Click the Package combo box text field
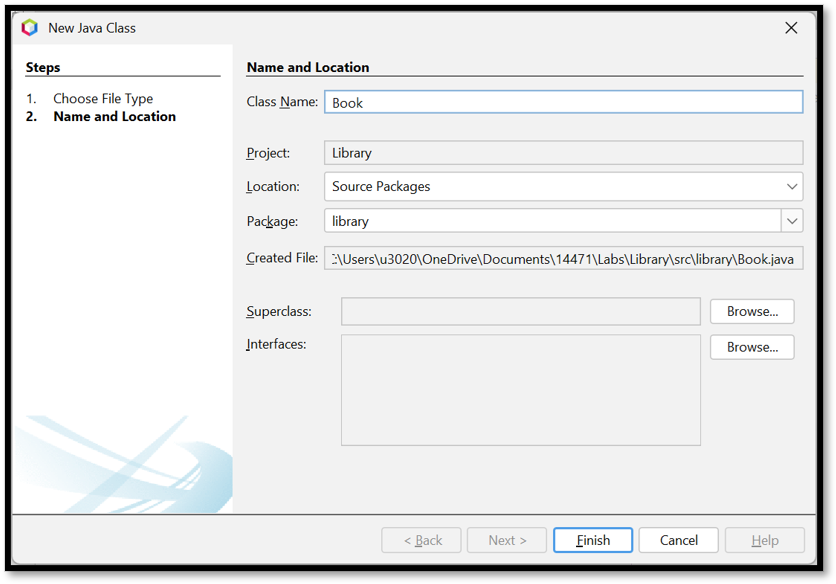The image size is (836, 584). 552,221
